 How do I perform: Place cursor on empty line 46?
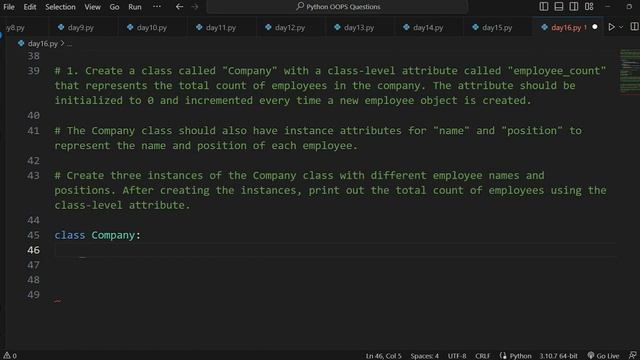click(335, 250)
